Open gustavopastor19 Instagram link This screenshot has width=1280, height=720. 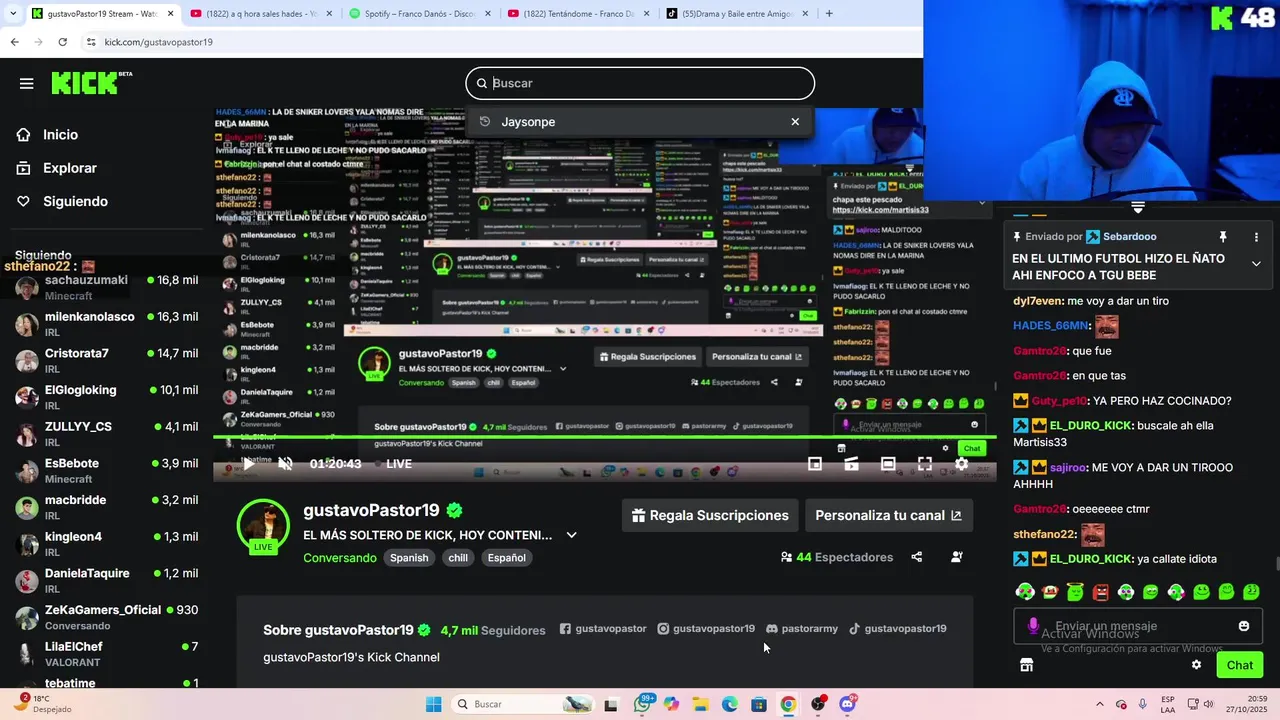click(706, 629)
